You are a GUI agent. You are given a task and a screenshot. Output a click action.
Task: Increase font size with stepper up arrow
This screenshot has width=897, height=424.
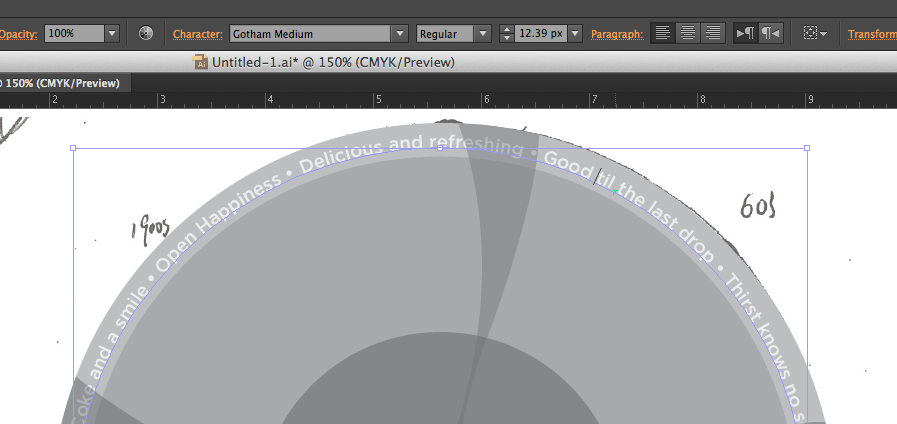(x=506, y=29)
